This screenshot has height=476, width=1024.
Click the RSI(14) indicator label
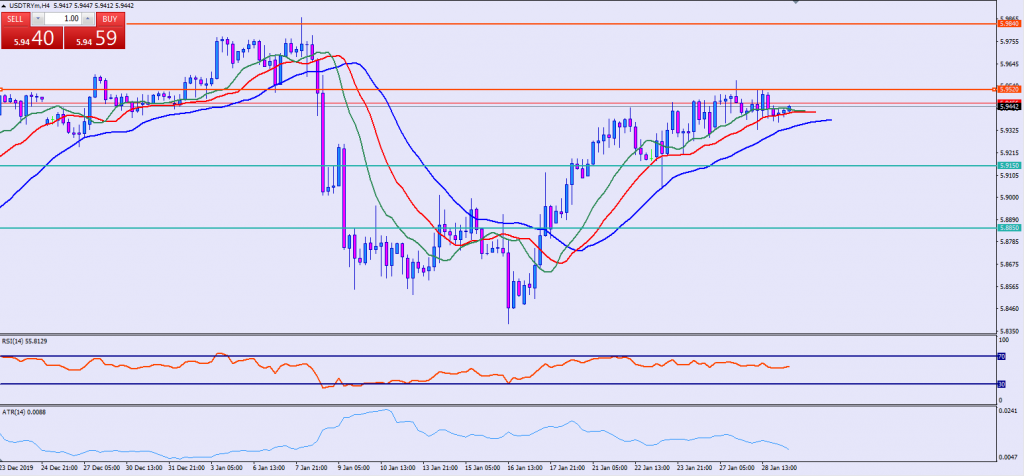(21, 341)
